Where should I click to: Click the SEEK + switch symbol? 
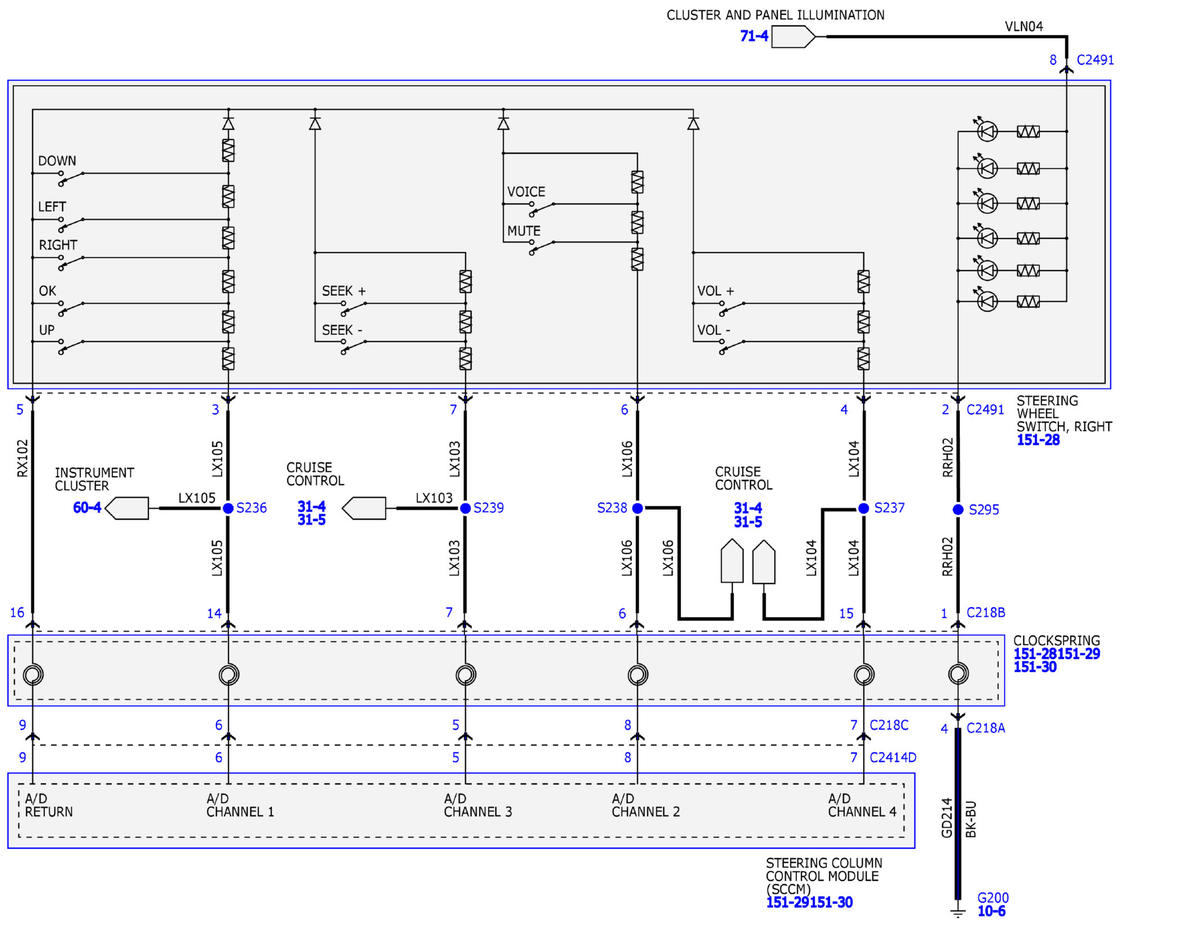pyautogui.click(x=355, y=307)
